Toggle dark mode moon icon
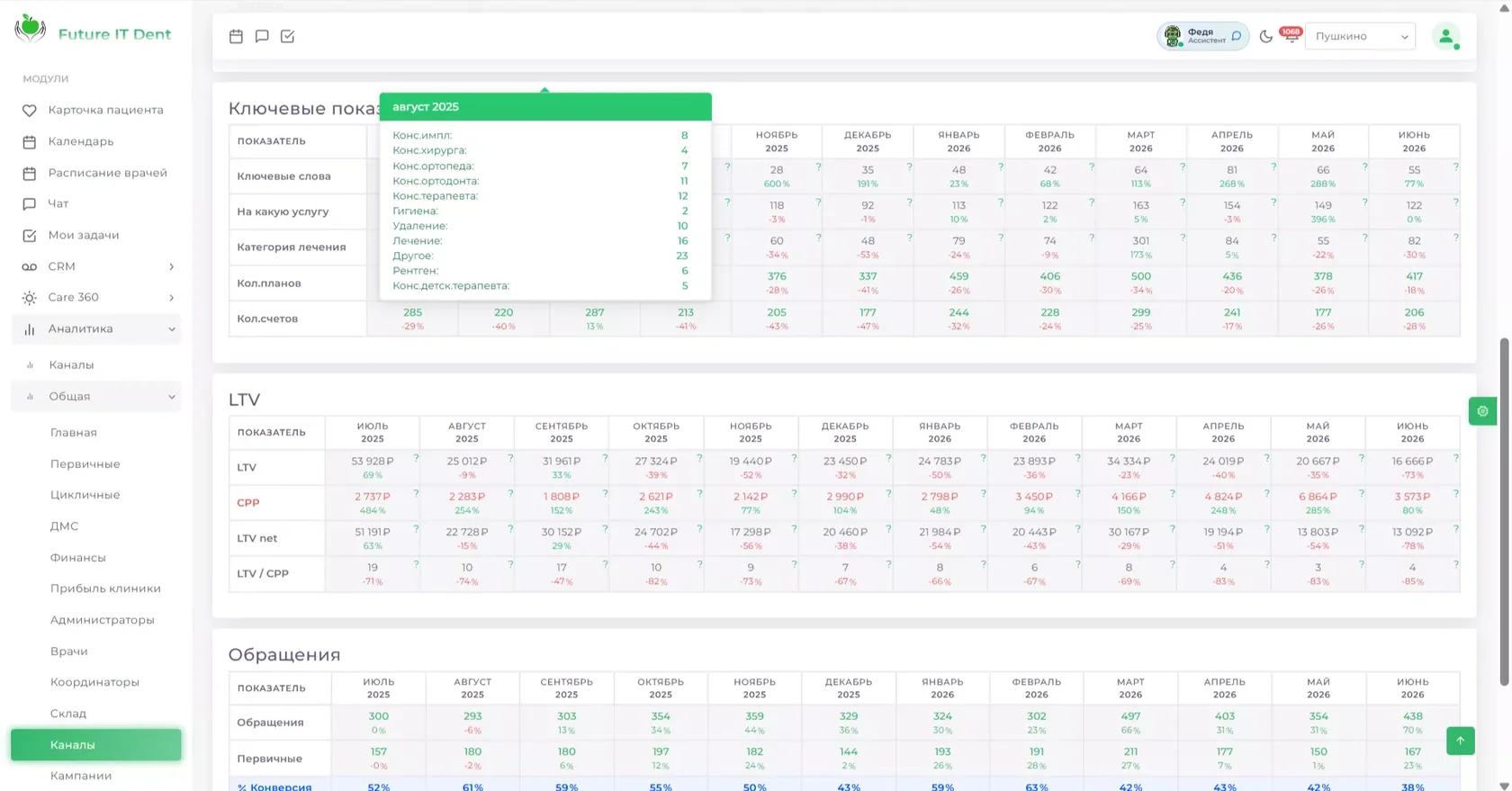This screenshot has width=1512, height=791. (x=1266, y=36)
